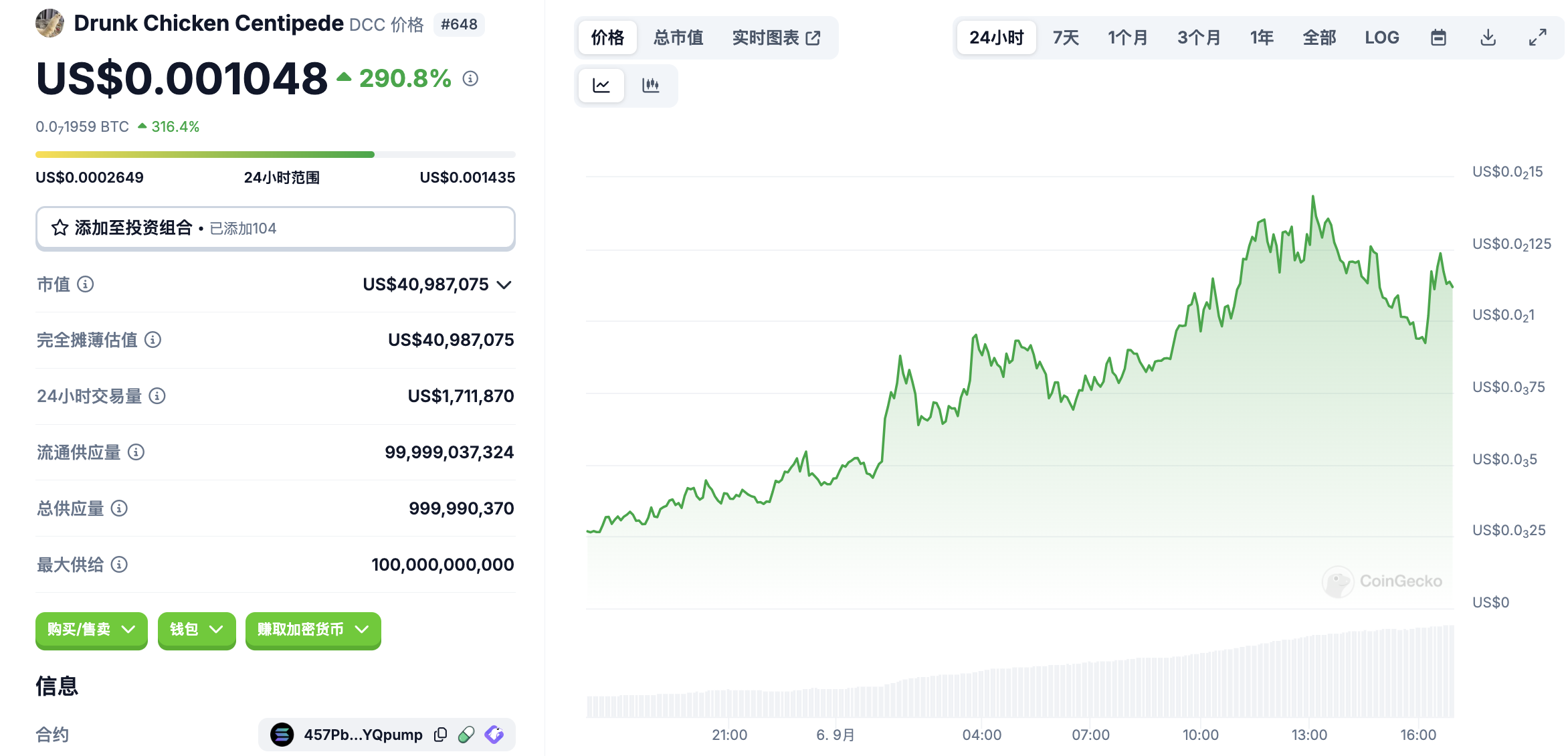Download the chart data

coord(1488,37)
